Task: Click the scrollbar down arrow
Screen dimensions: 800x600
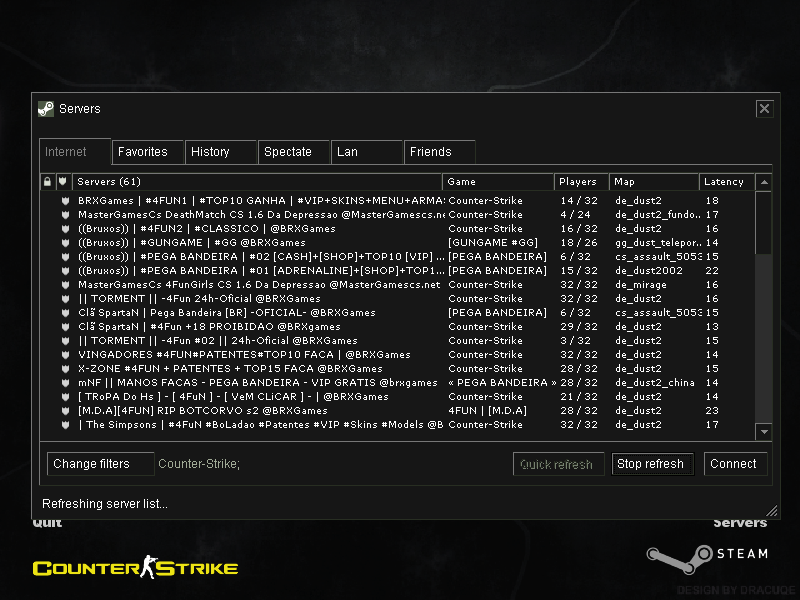Action: tap(764, 432)
